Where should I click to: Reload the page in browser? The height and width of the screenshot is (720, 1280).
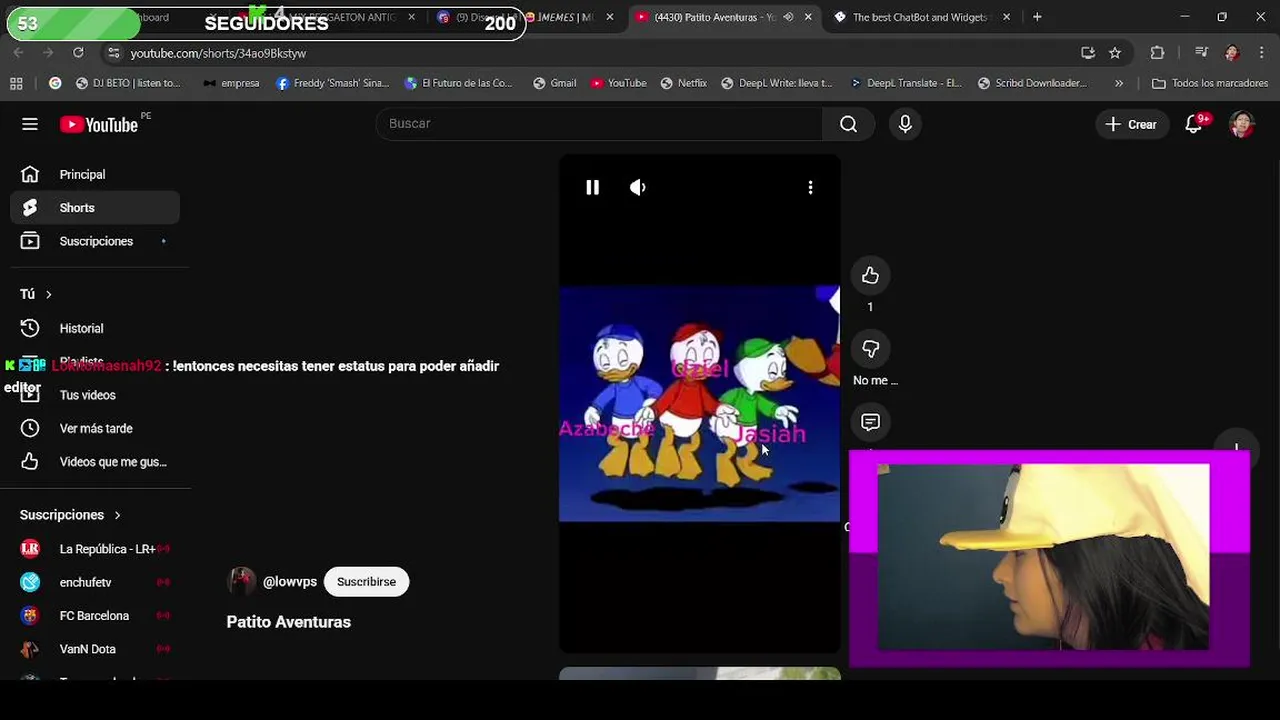point(78,52)
